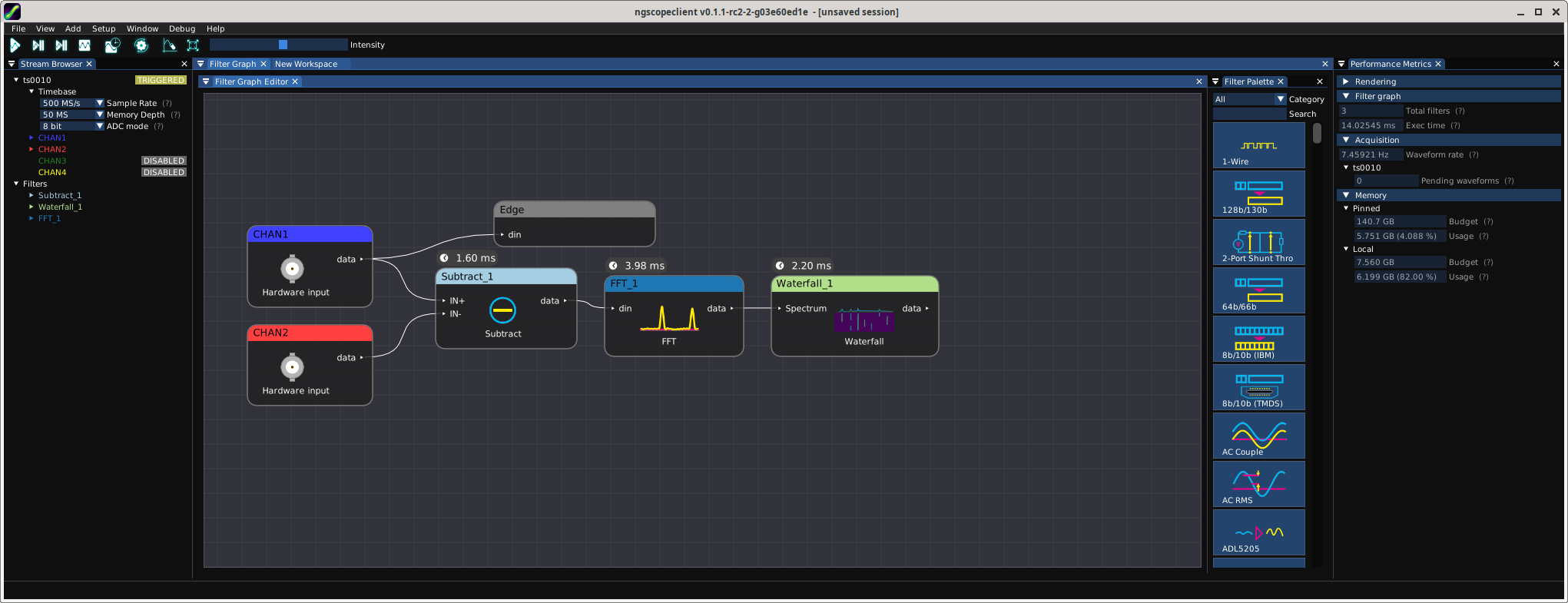Select the AC Couple filter in palette

coord(1258,436)
